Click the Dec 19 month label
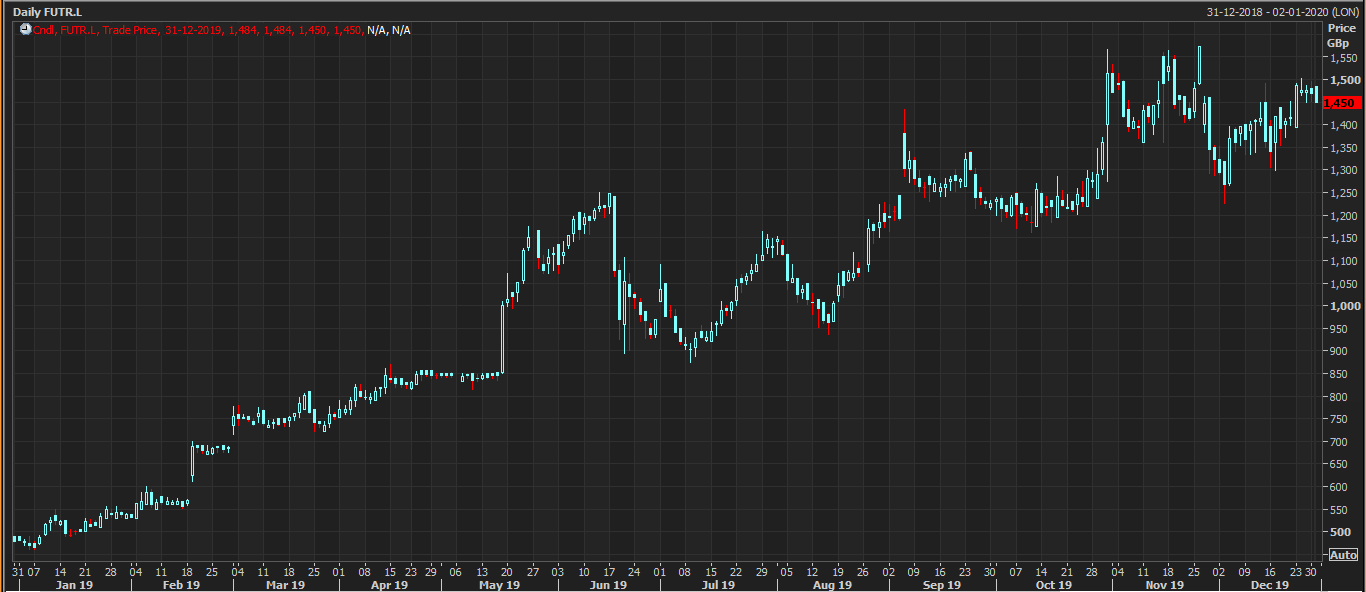The height and width of the screenshot is (592, 1366). 1270,585
